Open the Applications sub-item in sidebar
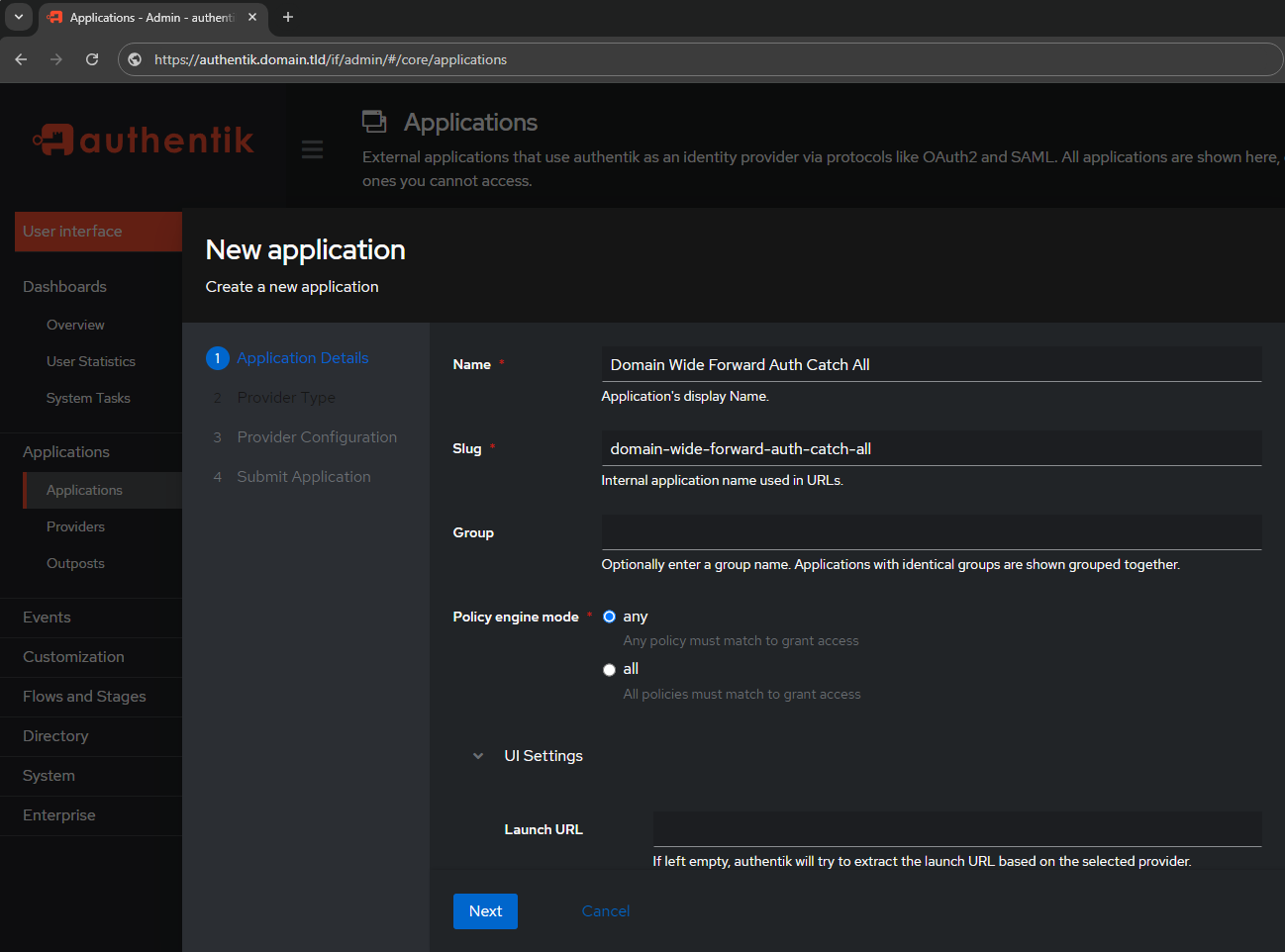This screenshot has height=952, width=1285. pos(103,490)
